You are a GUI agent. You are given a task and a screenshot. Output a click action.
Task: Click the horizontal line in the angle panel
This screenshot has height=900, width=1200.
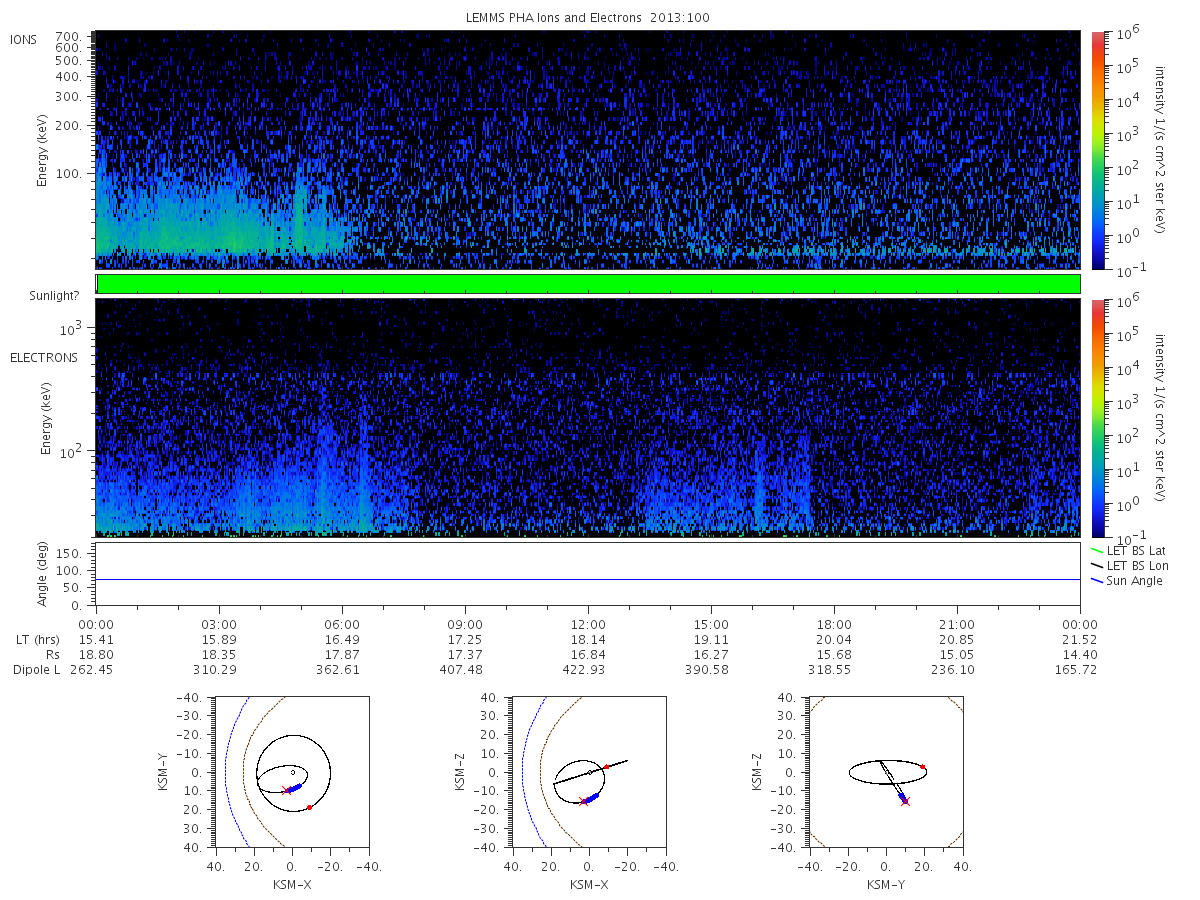click(x=588, y=579)
